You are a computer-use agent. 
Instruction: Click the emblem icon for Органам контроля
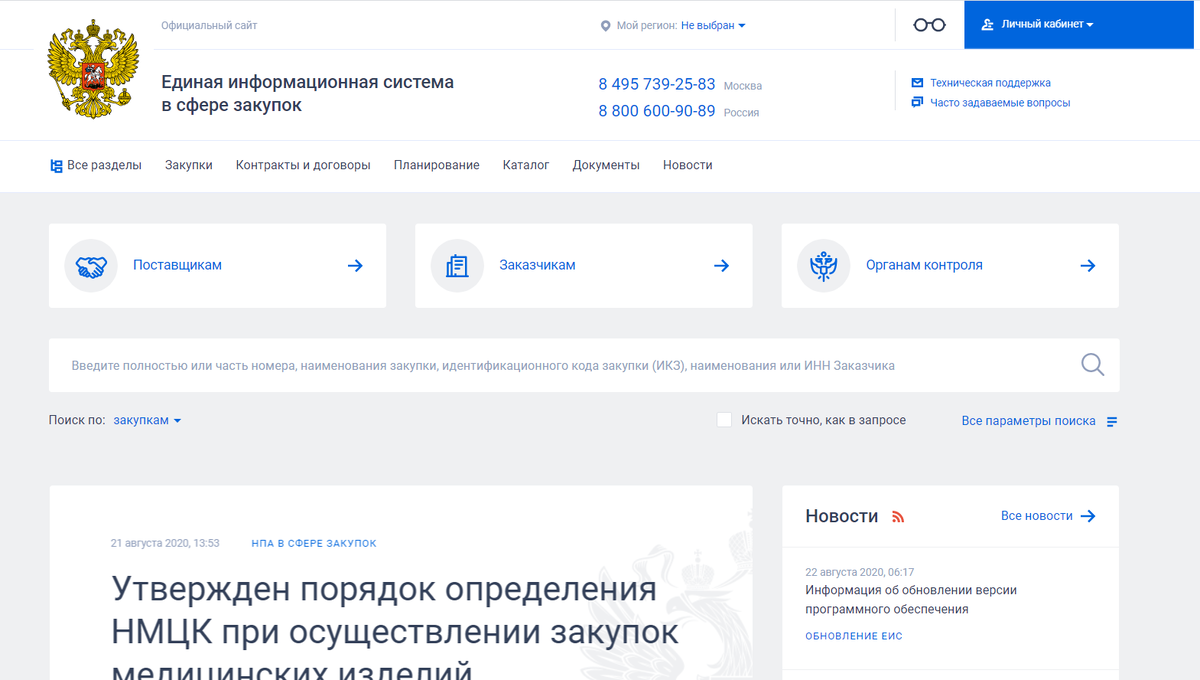(x=823, y=266)
